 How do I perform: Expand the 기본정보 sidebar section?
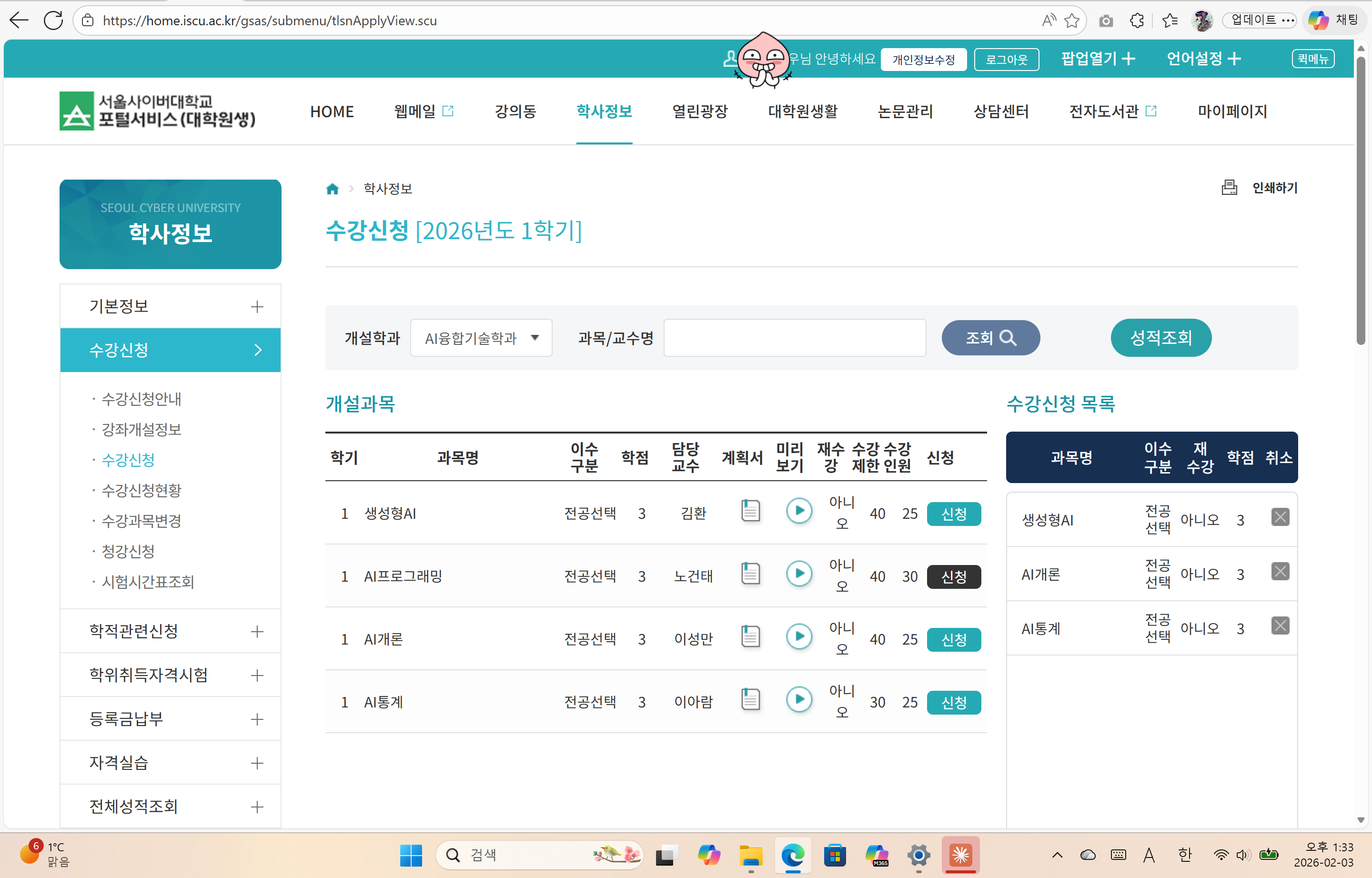pos(256,307)
